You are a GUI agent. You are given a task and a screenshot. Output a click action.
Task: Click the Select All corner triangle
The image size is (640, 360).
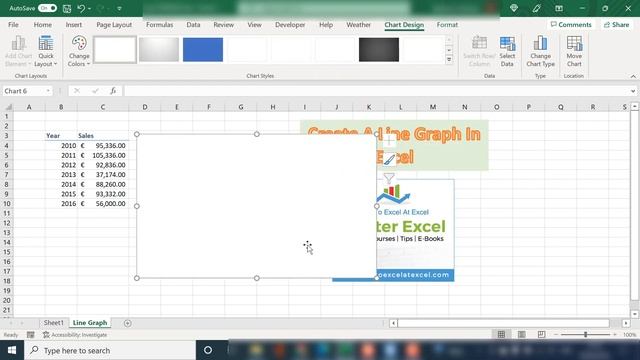coord(8,107)
